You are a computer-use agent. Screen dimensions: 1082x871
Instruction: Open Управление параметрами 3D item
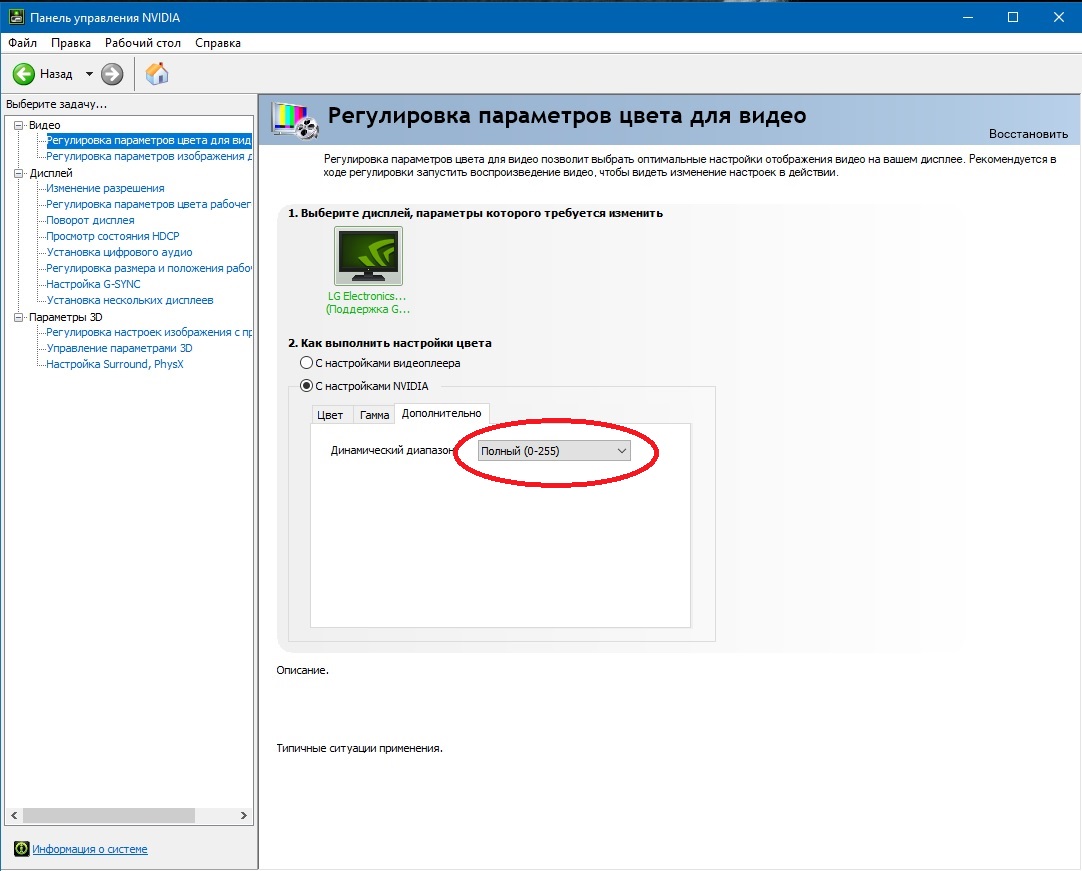click(119, 348)
